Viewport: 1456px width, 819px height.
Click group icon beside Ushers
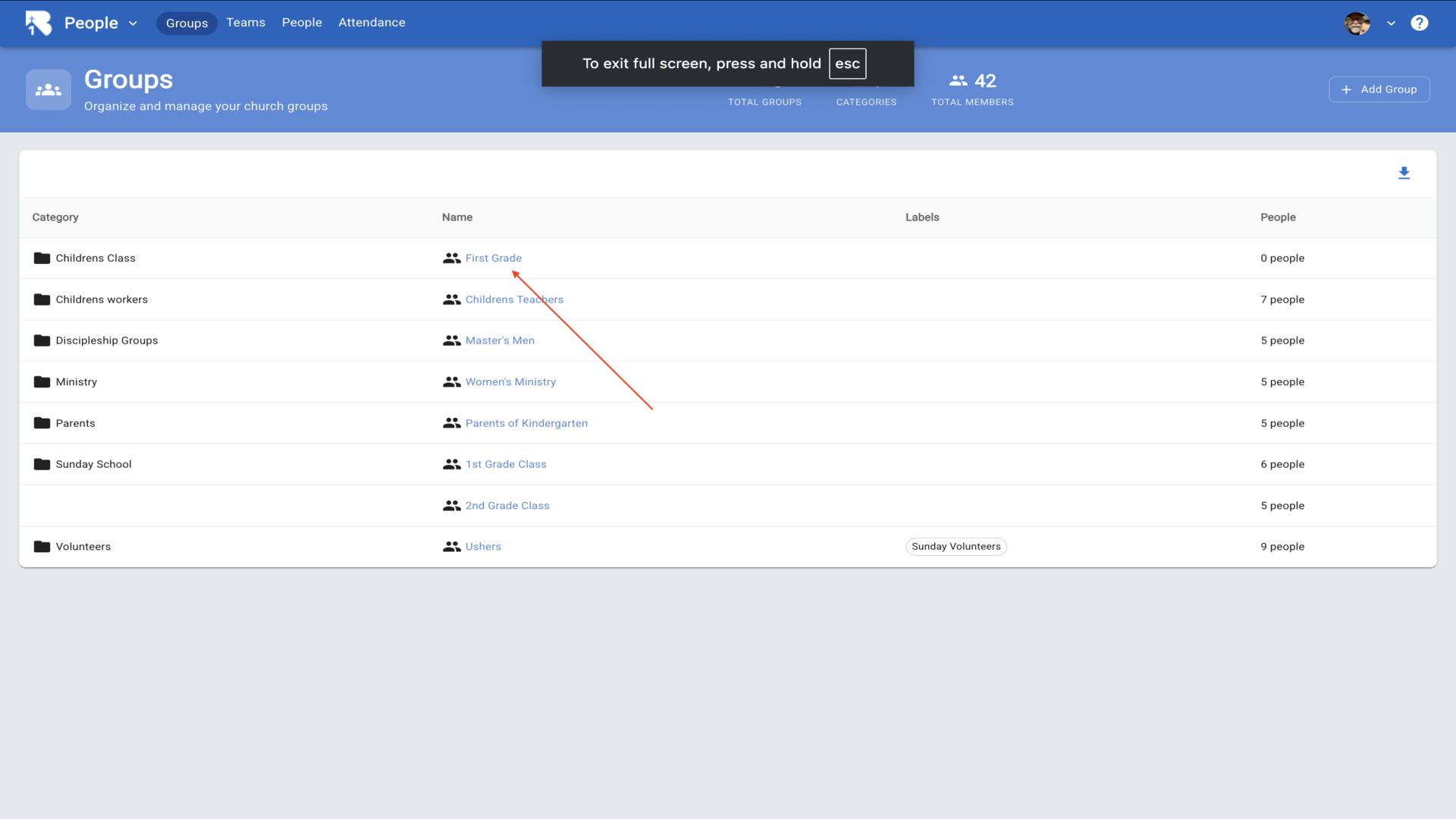pyautogui.click(x=451, y=546)
